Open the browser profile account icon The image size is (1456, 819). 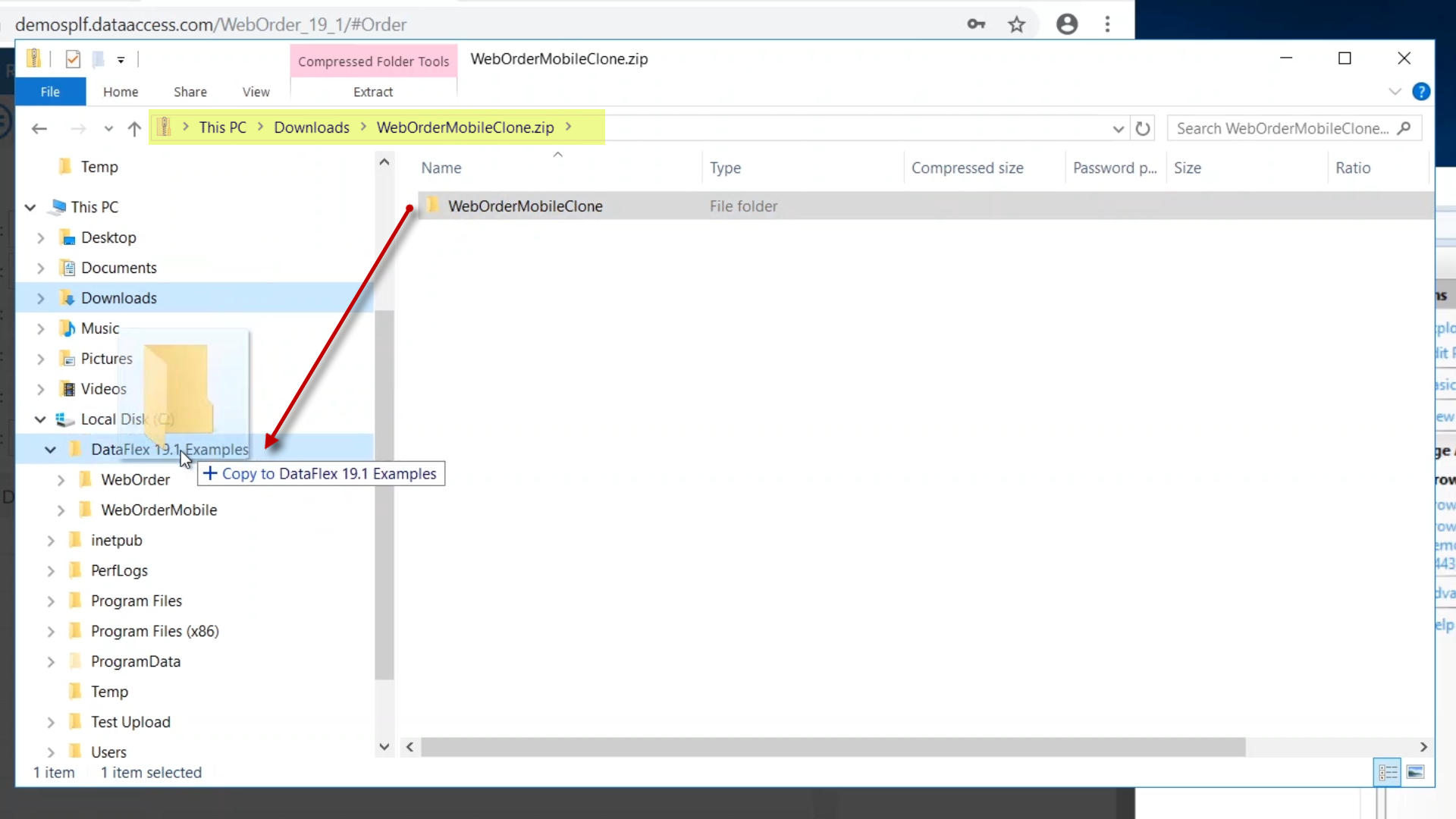(x=1067, y=24)
